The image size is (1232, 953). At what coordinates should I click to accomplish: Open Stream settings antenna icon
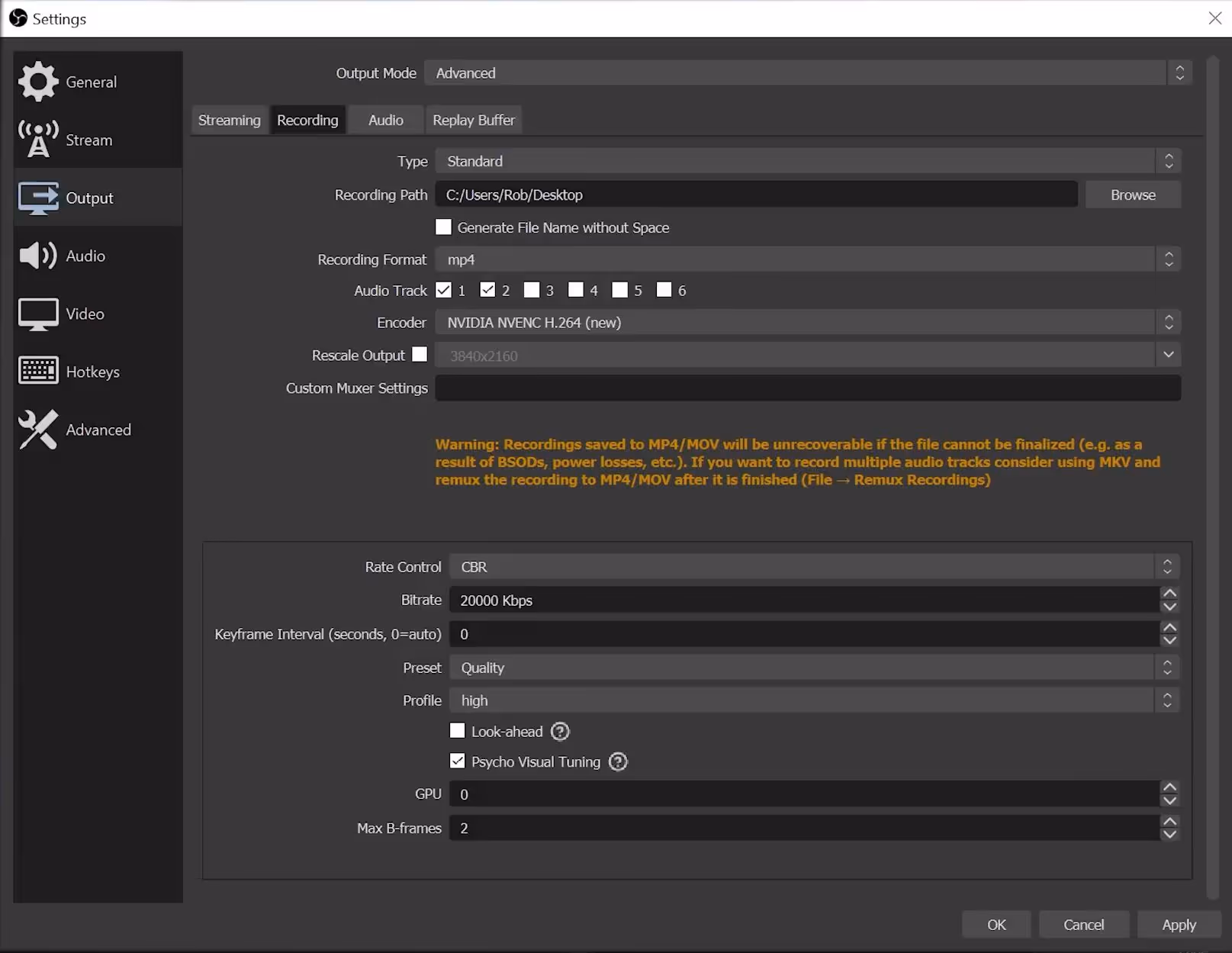[38, 140]
